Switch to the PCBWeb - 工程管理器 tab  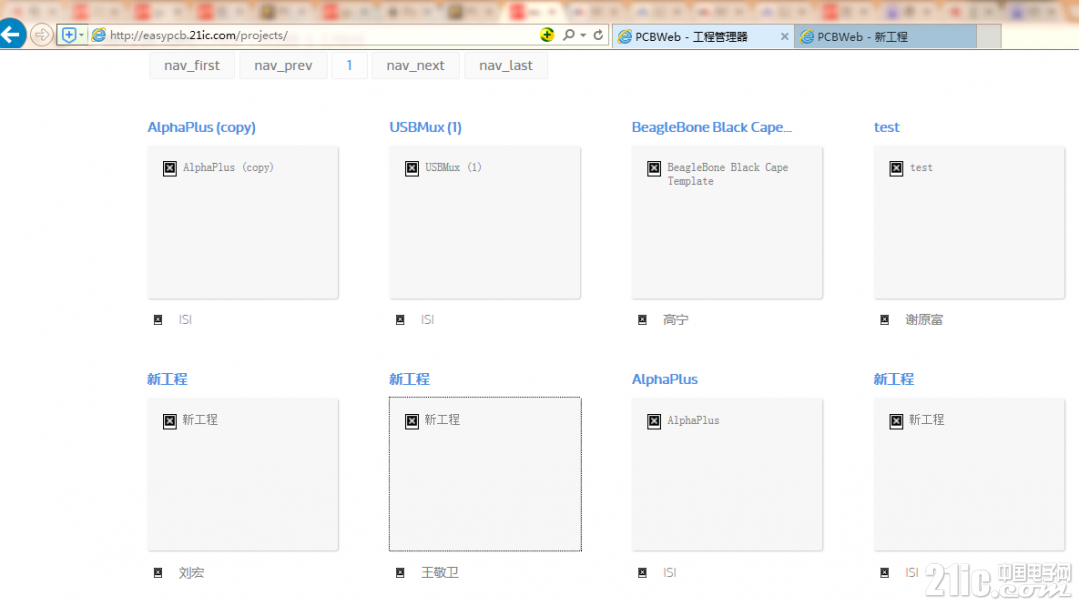[691, 36]
